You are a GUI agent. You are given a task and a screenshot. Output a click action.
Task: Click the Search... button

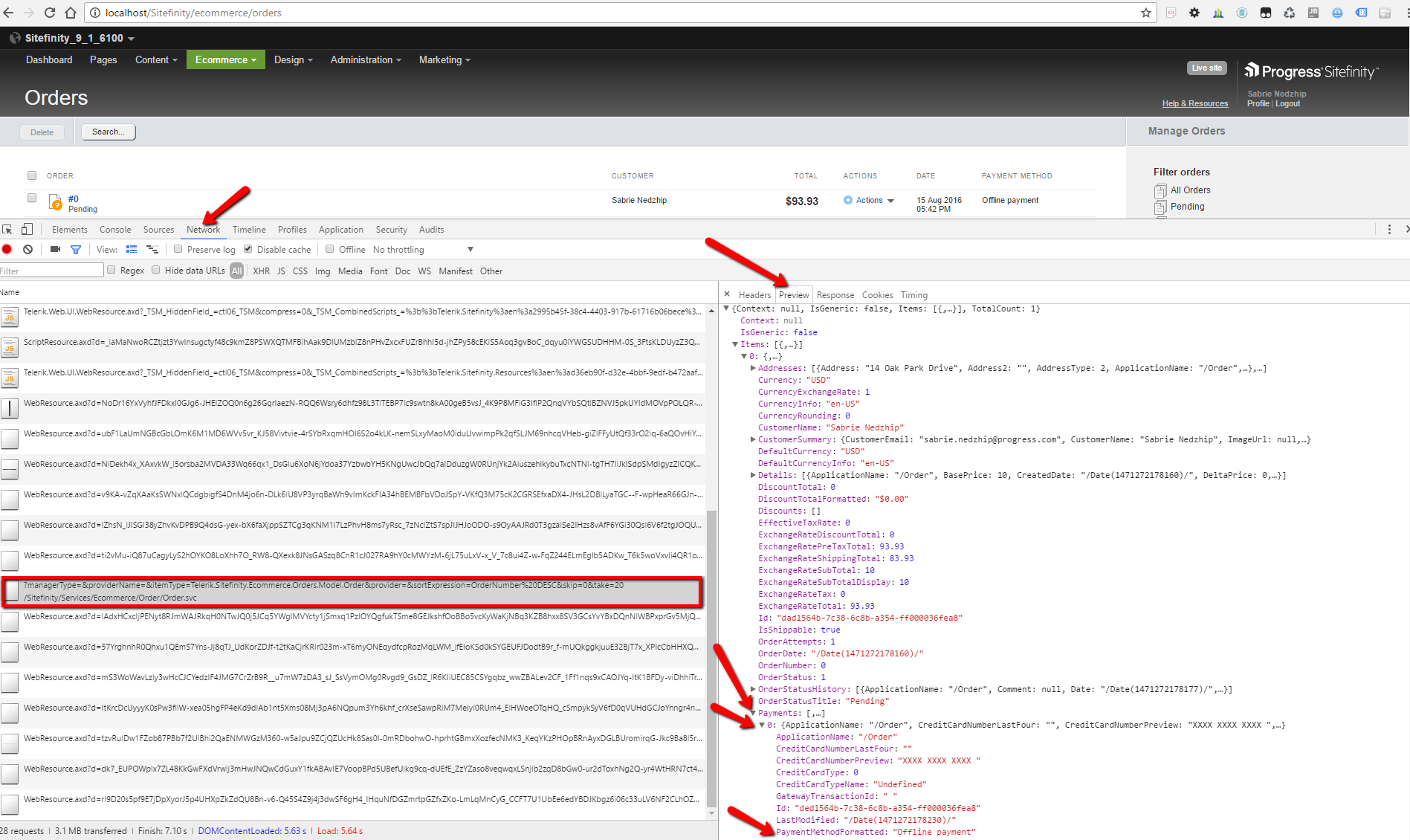point(109,132)
